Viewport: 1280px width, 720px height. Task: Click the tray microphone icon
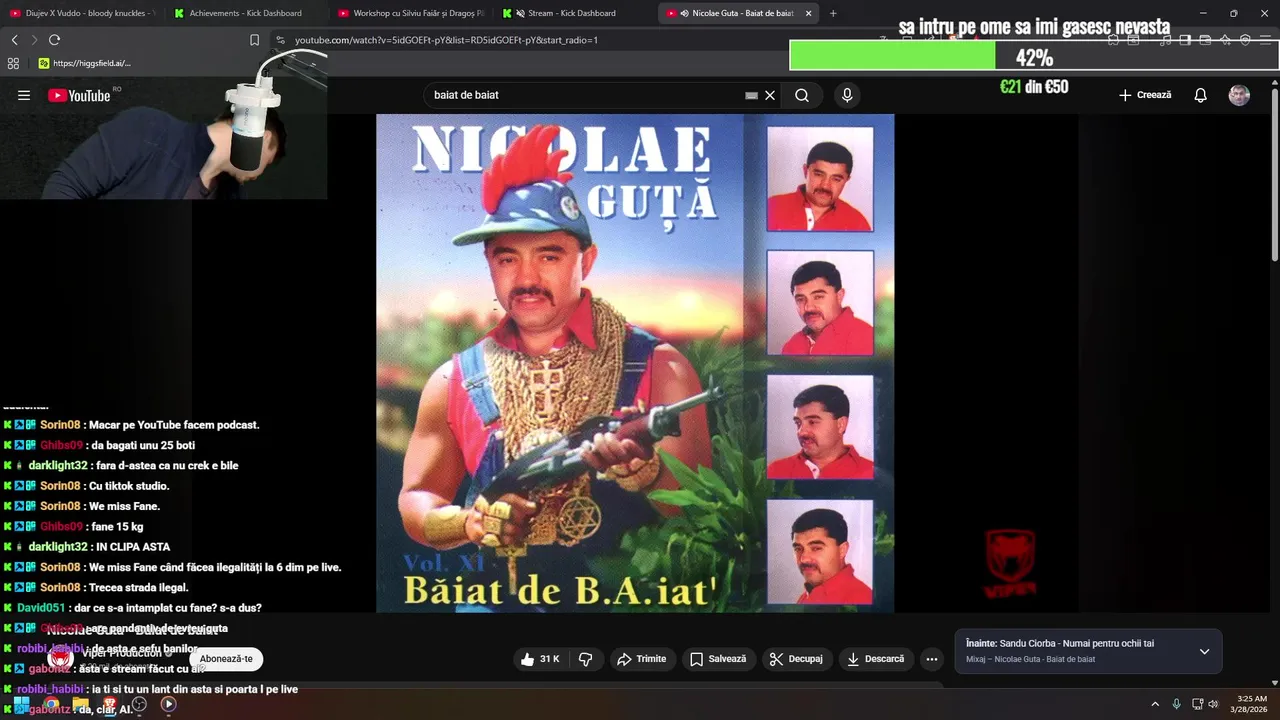click(x=1177, y=704)
